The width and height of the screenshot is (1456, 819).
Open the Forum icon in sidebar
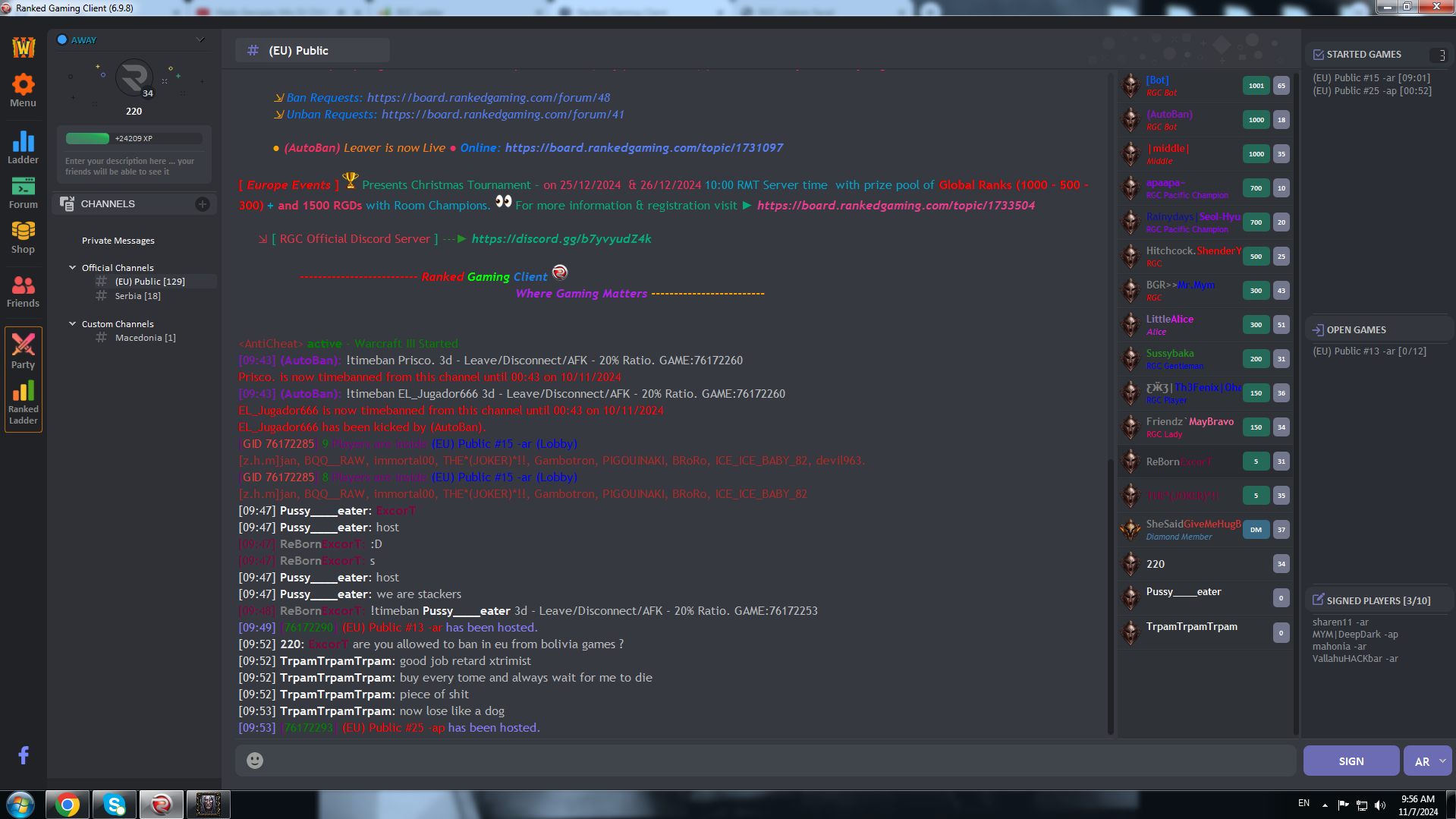(x=23, y=193)
